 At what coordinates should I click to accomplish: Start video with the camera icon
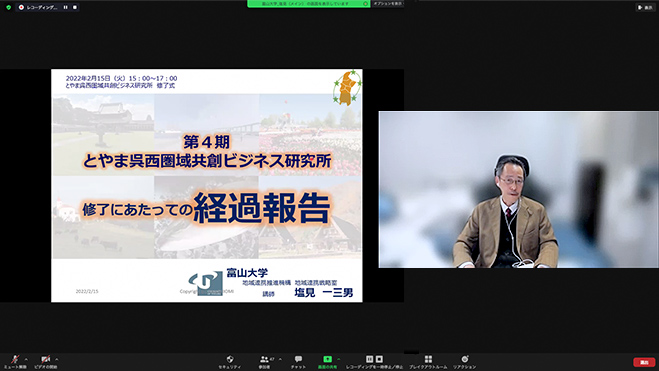coord(45,359)
